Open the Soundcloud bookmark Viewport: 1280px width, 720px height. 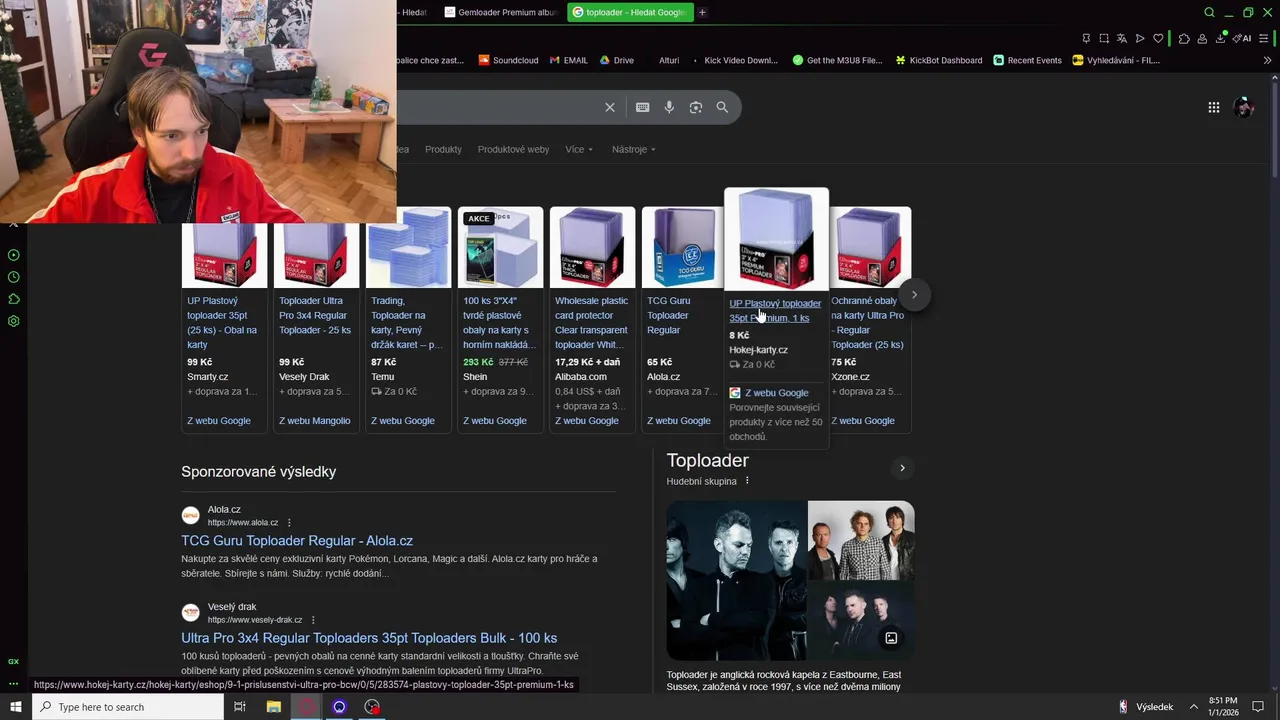tap(508, 60)
